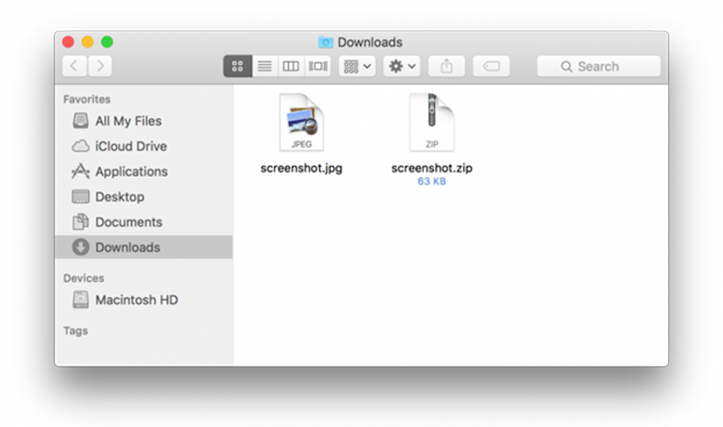Open iCloud Drive in sidebar
723x427 pixels.
coord(143,146)
